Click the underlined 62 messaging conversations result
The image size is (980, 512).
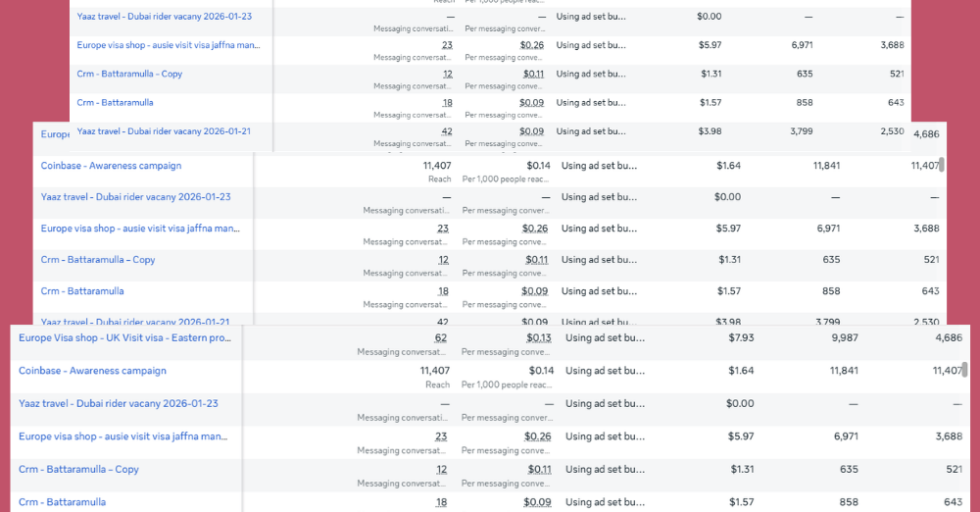pos(440,338)
